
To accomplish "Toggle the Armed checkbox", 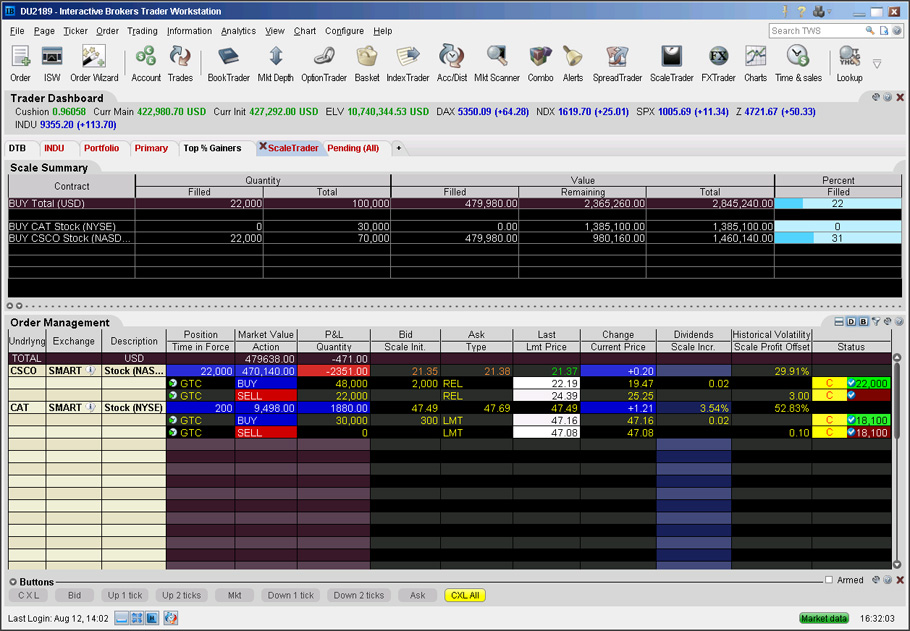I will click(x=829, y=580).
